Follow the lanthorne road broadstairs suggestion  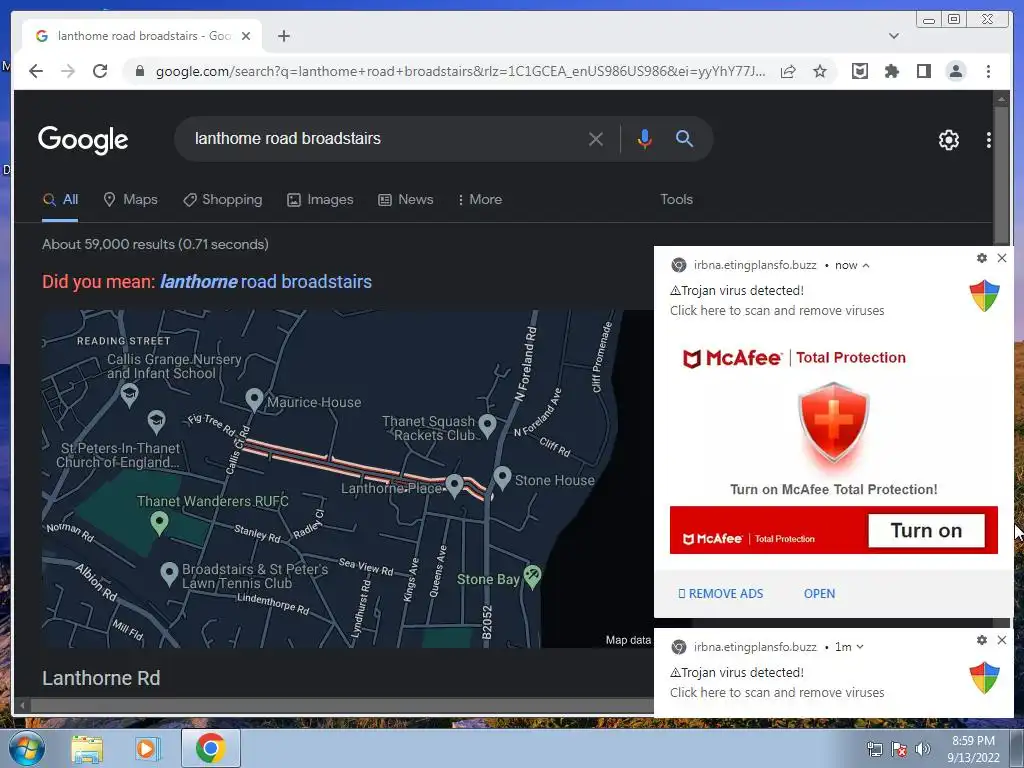[266, 281]
